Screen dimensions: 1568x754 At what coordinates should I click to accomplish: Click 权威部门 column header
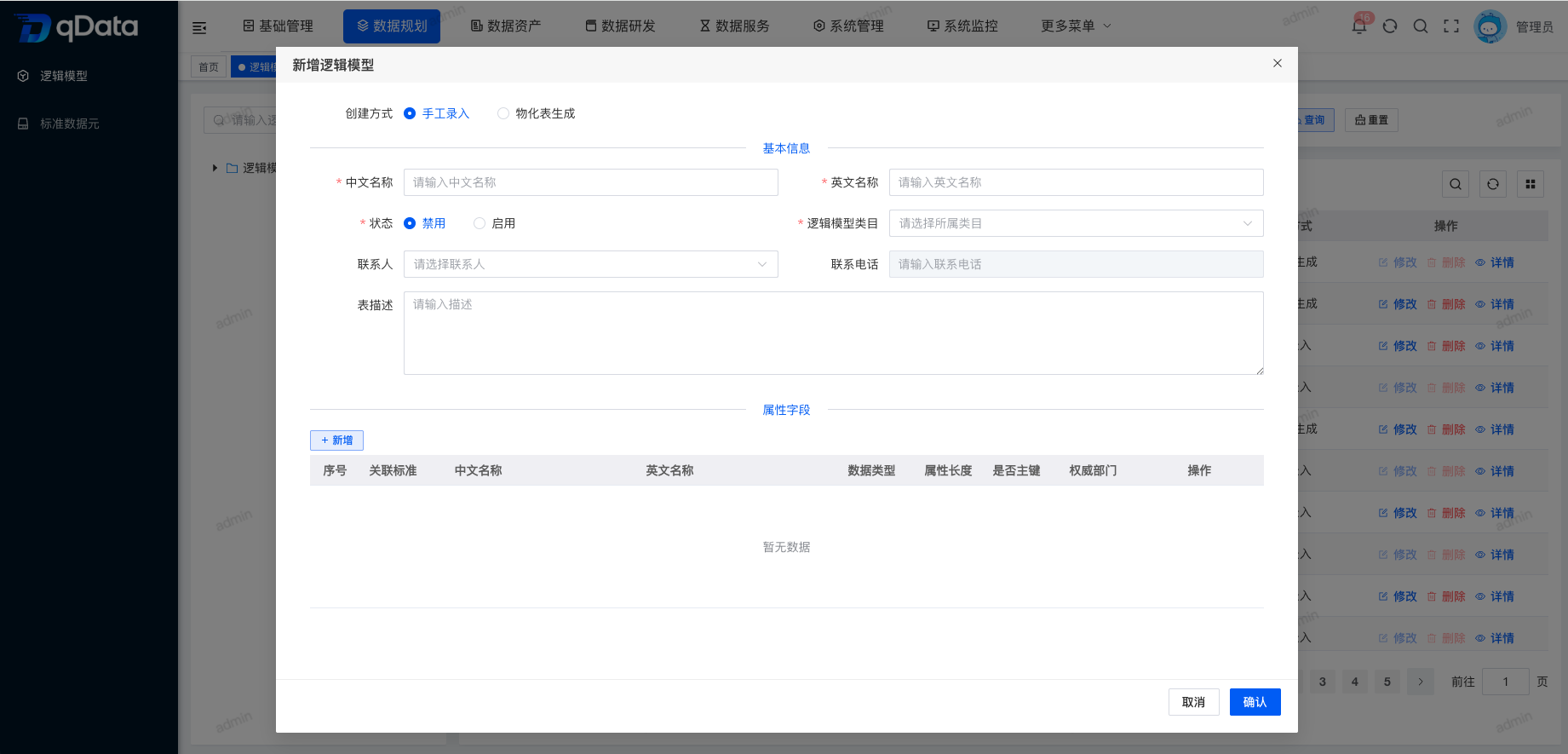(1093, 470)
